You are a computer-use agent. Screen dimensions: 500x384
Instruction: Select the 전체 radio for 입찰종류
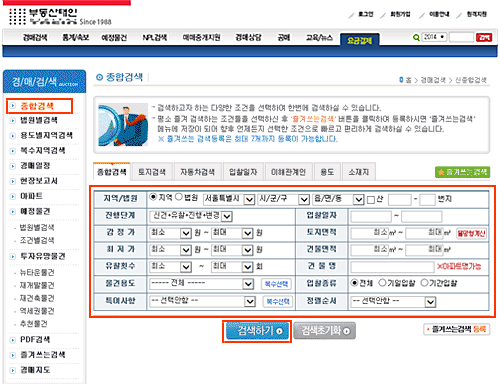[x=354, y=283]
